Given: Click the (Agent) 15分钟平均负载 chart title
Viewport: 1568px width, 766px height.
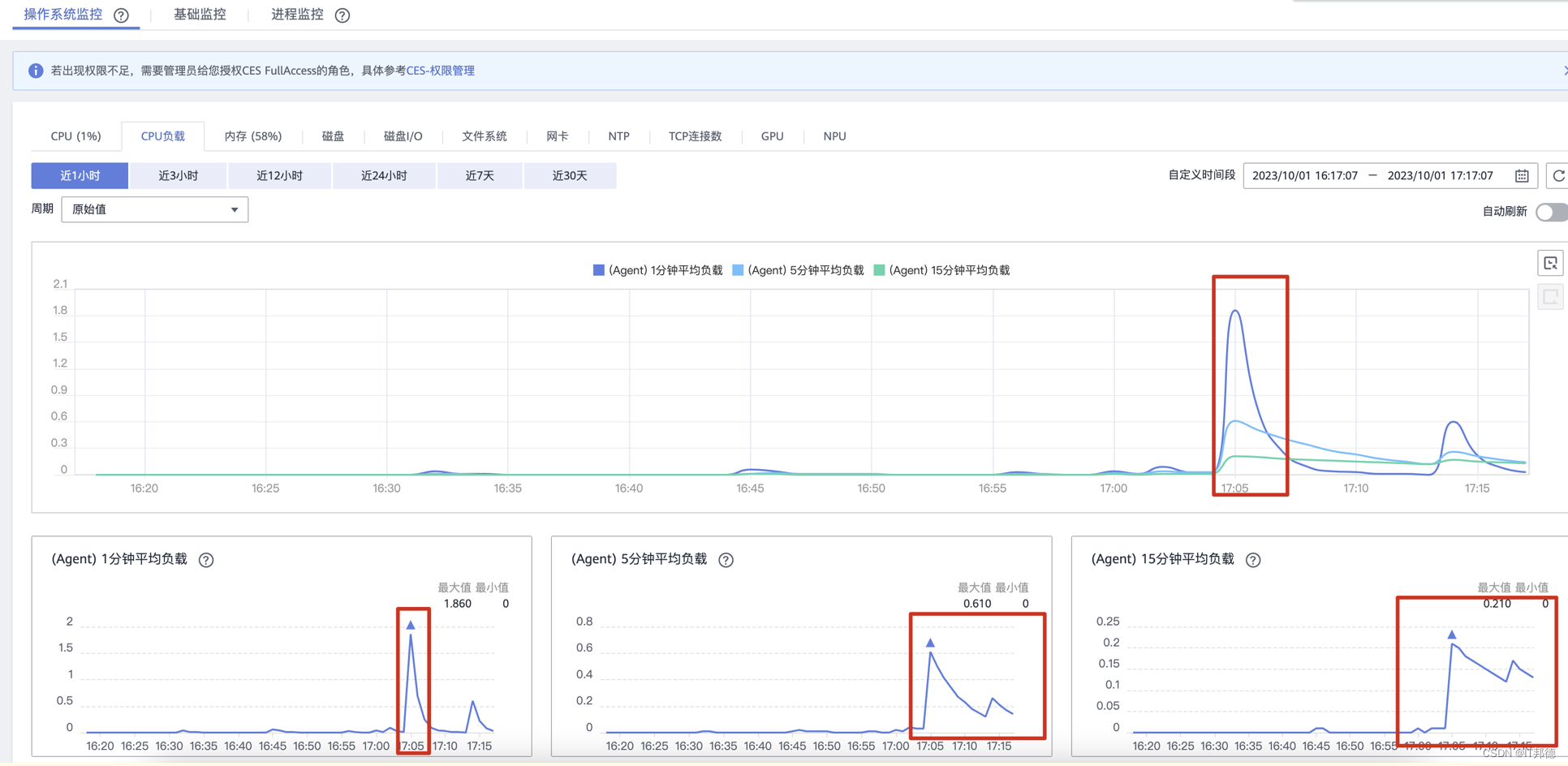Looking at the screenshot, I should (x=1163, y=559).
